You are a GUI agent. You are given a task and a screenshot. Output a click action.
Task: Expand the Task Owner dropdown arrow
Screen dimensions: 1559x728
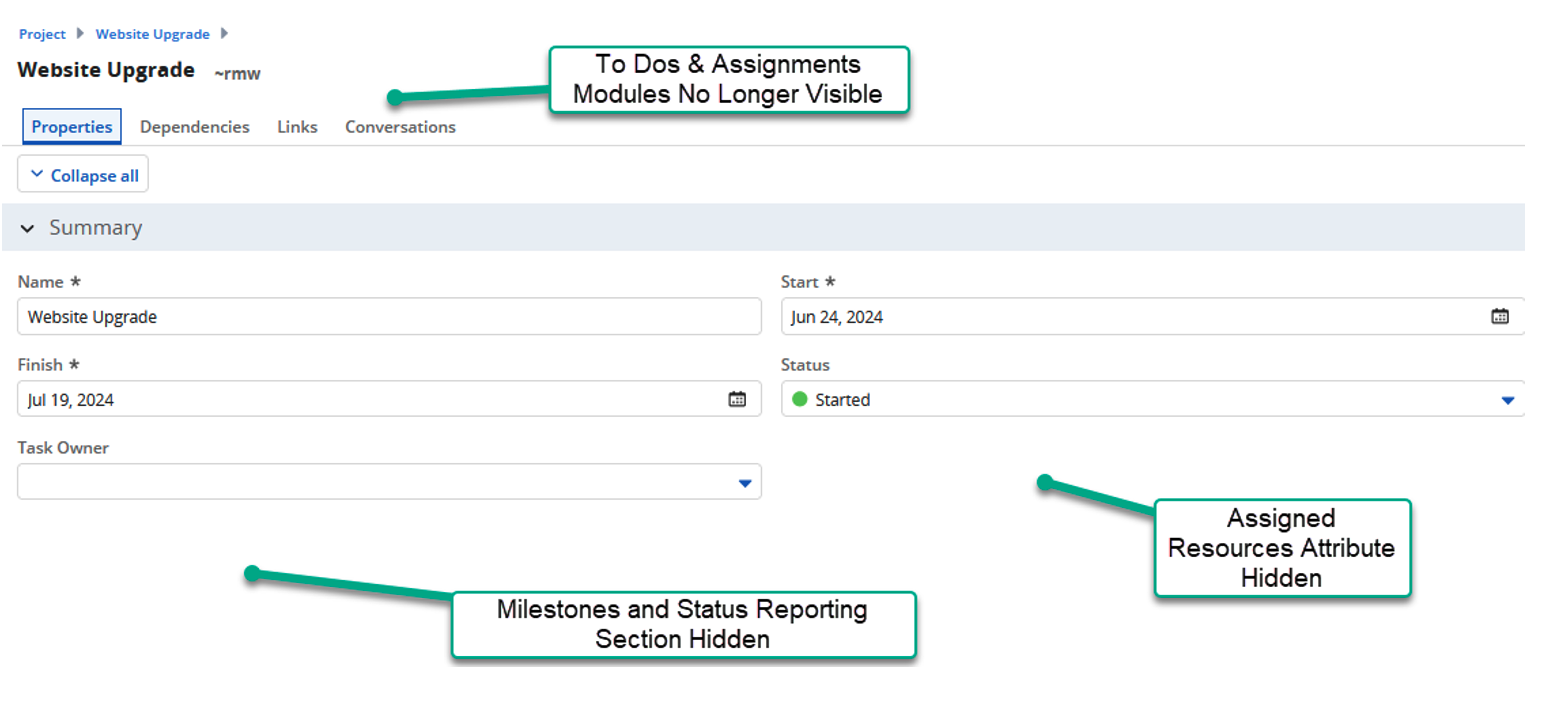pos(744,483)
